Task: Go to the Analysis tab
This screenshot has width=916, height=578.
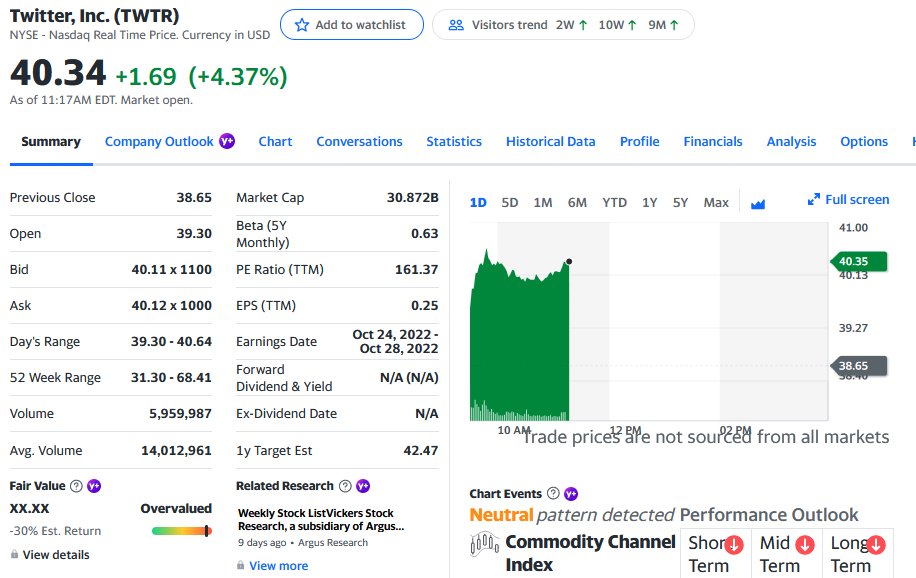Action: tap(791, 141)
